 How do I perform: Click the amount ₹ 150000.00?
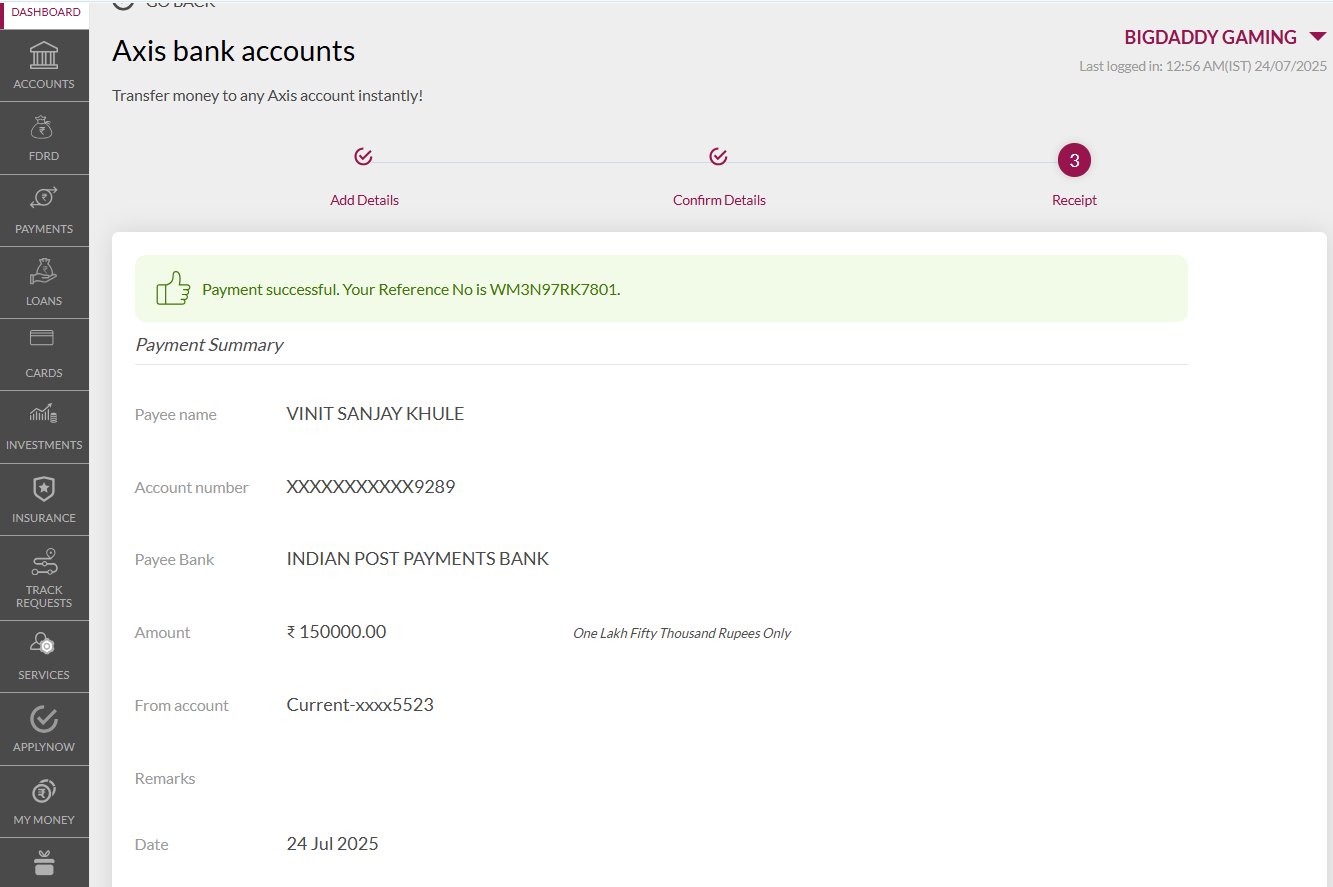click(336, 632)
